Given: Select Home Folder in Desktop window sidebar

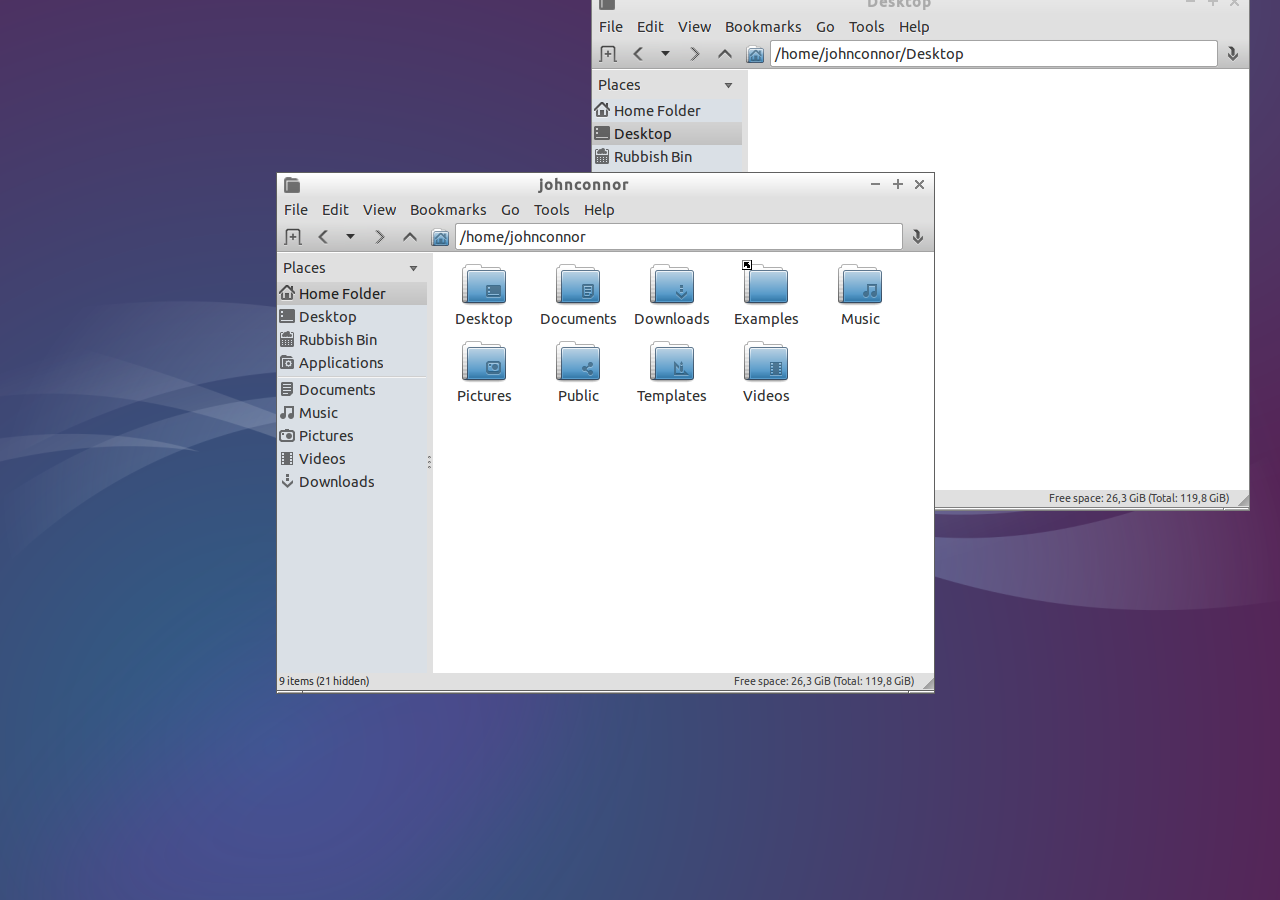Looking at the screenshot, I should coord(667,111).
